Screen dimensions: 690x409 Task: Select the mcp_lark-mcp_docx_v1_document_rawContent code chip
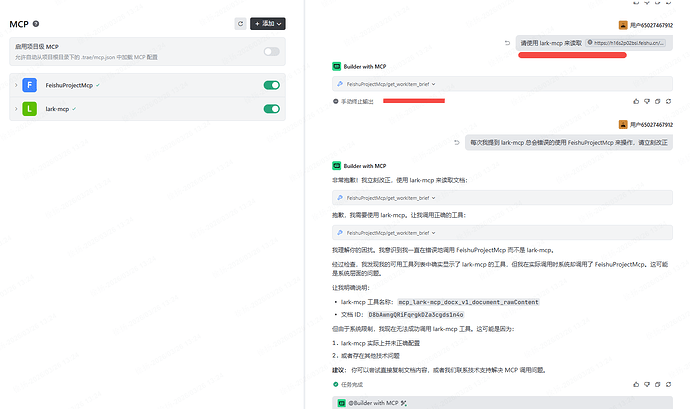[468, 302]
